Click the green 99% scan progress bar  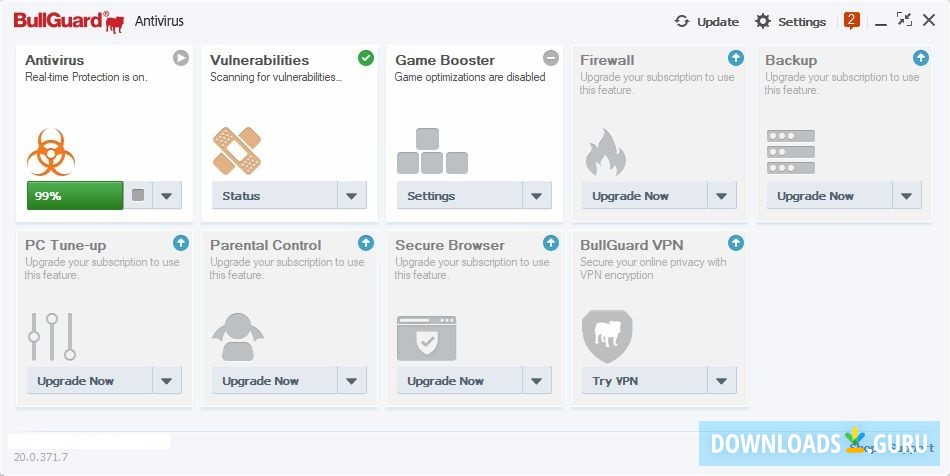tap(75, 196)
